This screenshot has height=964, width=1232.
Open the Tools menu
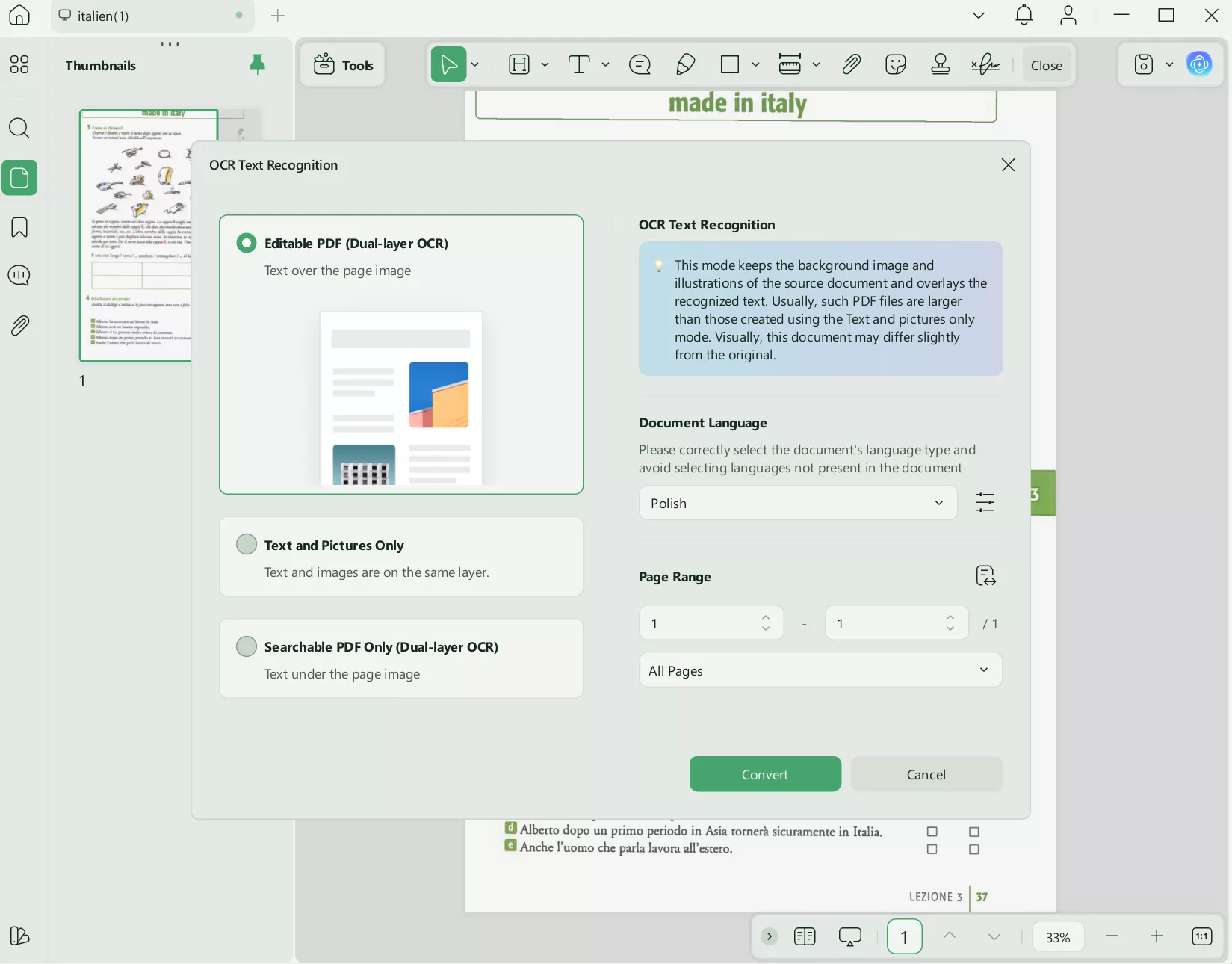click(343, 65)
